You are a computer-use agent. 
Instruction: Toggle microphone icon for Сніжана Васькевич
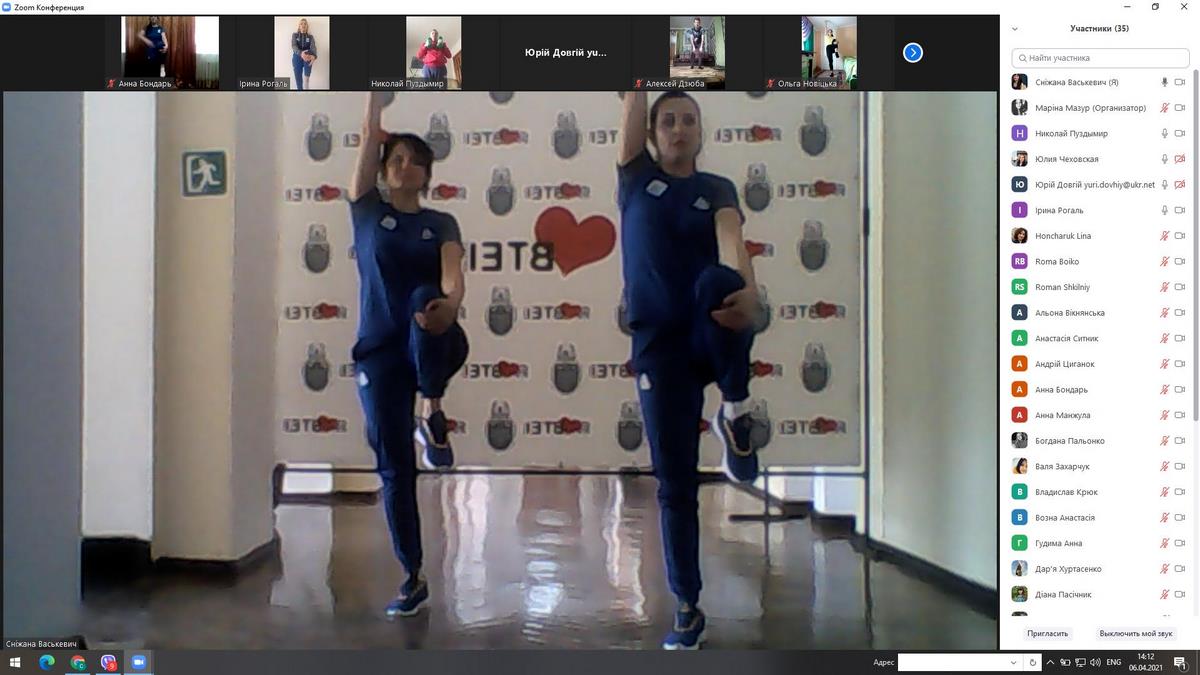[x=1164, y=82]
